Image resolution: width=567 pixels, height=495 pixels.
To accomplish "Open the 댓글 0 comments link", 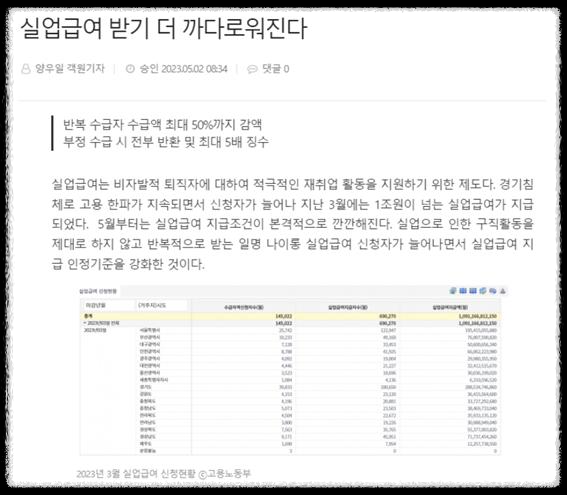I will click(276, 69).
